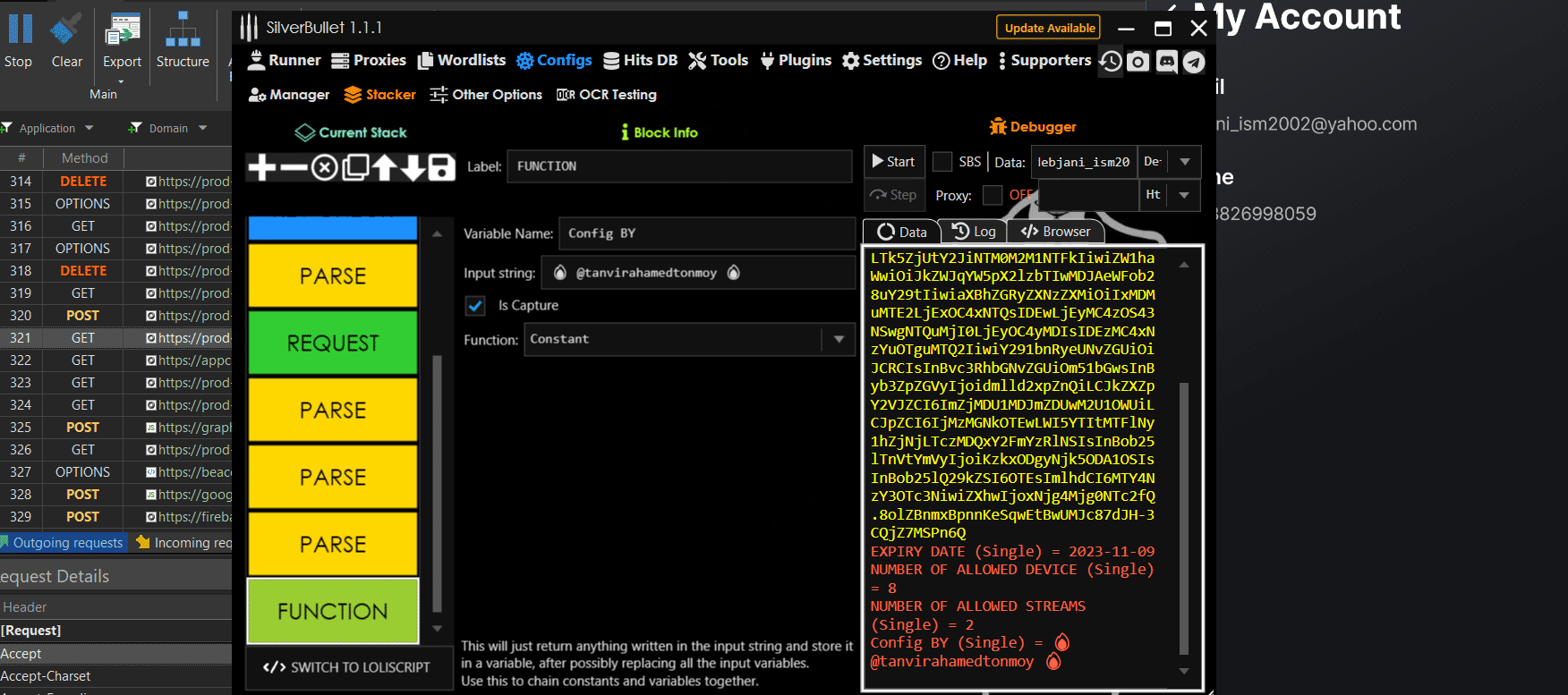Click the remove block minus icon

click(294, 167)
